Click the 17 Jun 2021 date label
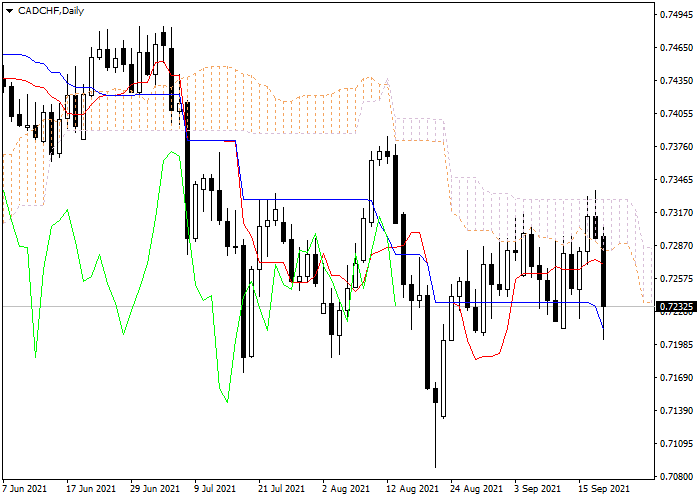700x500 pixels. 91,489
